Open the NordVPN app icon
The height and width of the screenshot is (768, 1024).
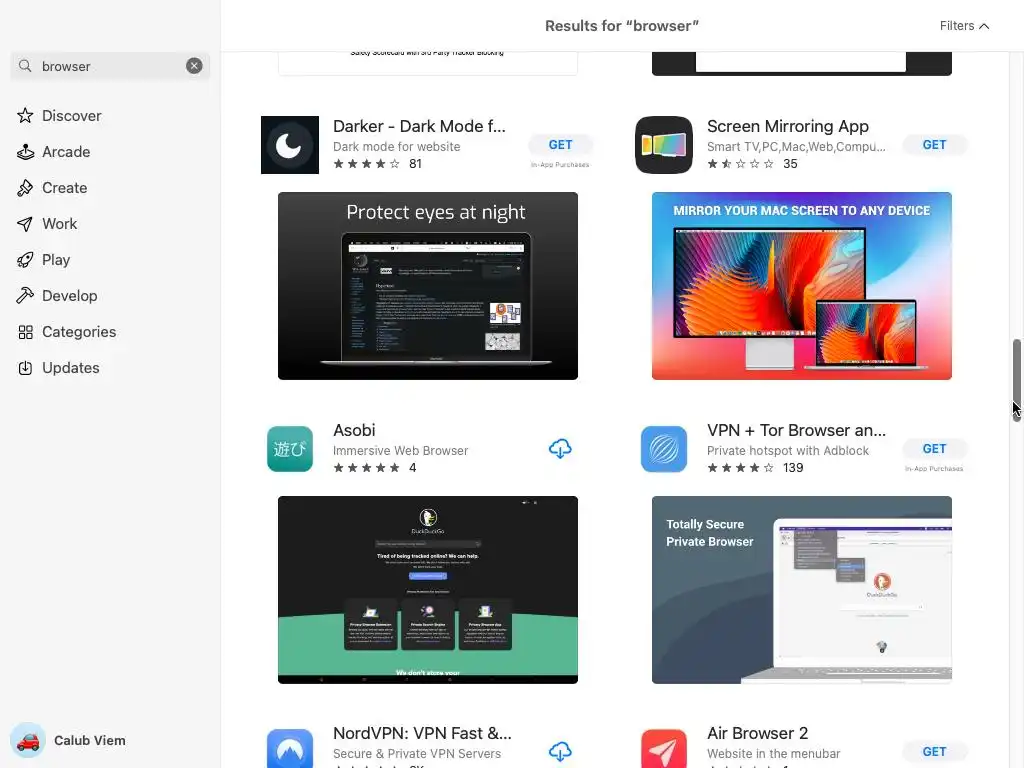pos(290,748)
